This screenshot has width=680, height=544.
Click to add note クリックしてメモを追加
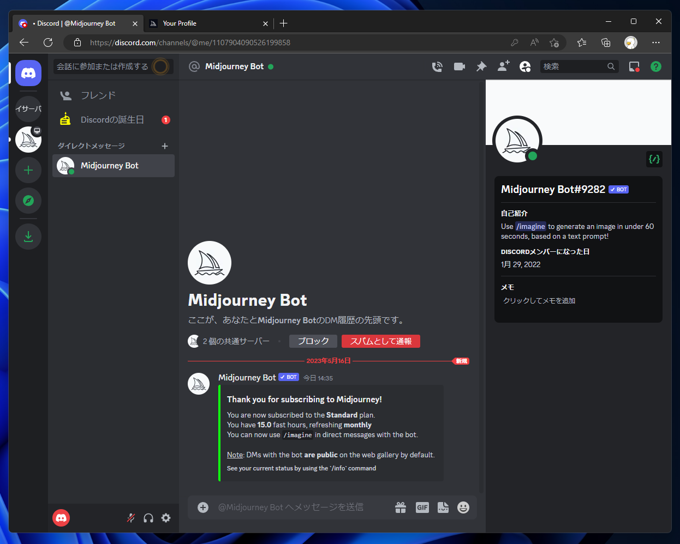539,301
